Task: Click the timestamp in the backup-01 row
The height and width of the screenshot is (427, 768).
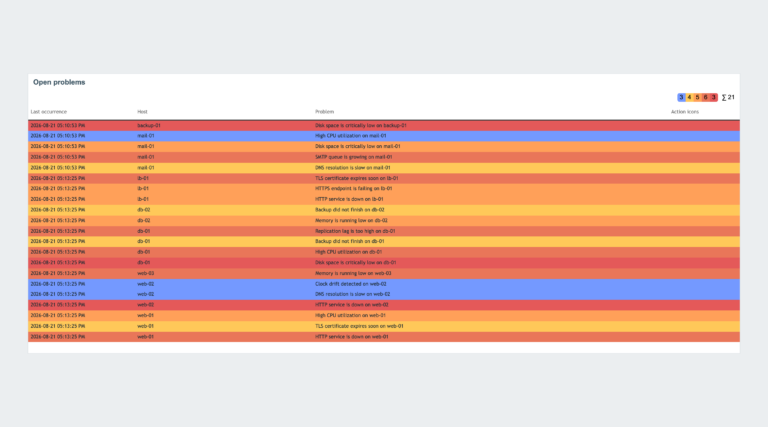Action: [x=58, y=125]
